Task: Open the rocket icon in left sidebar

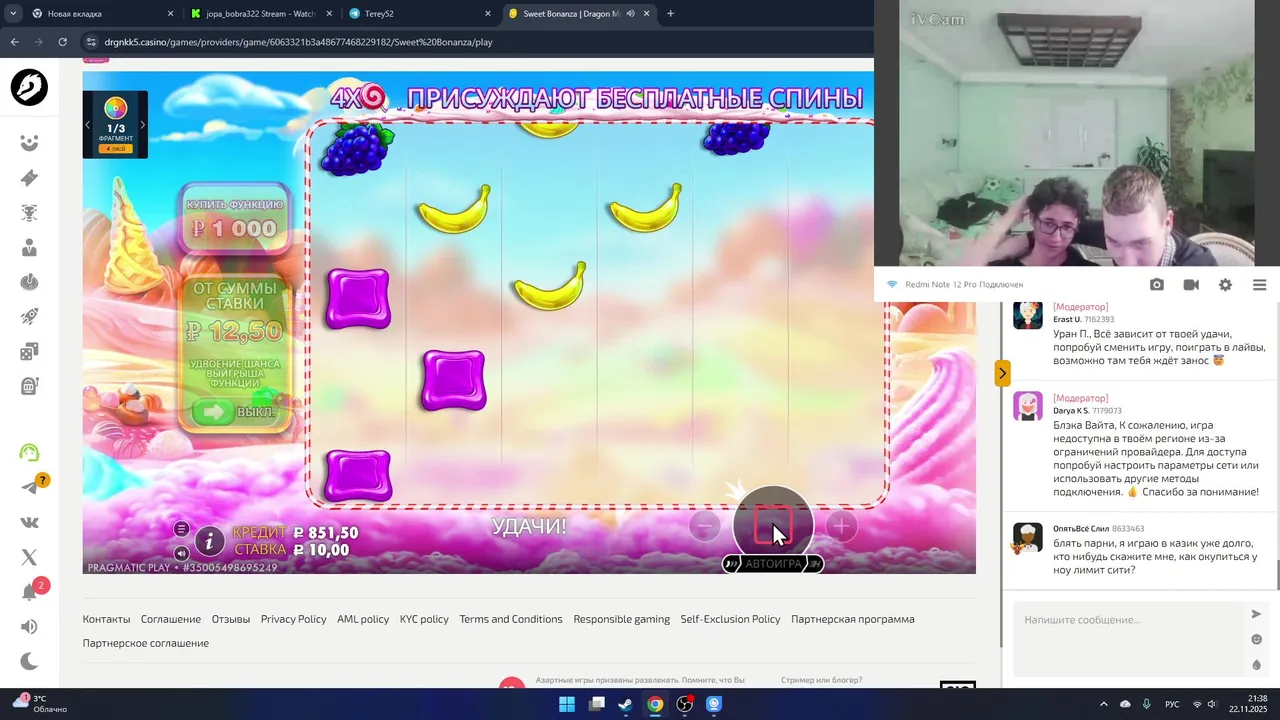Action: 29,317
